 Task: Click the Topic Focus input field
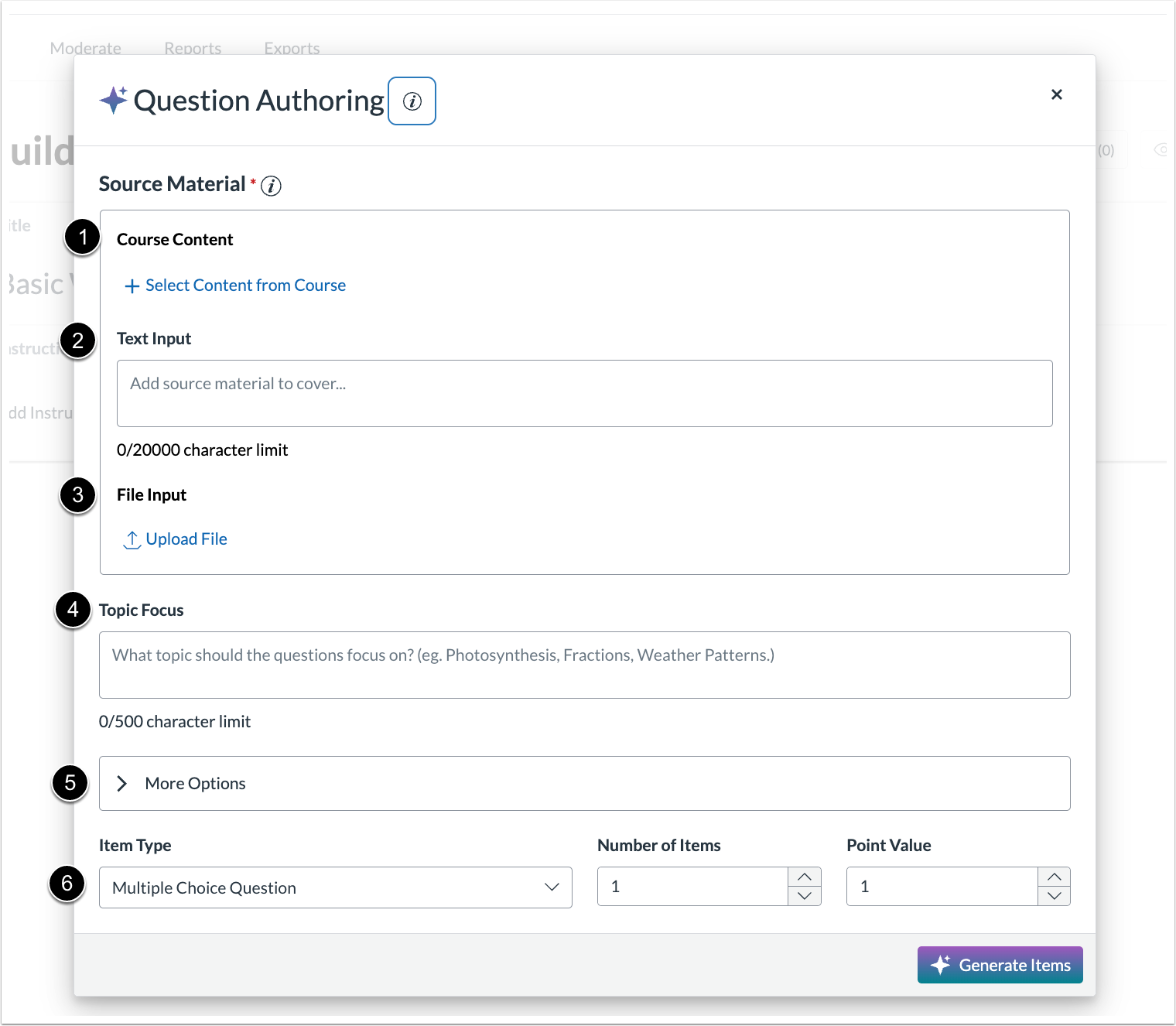point(584,665)
